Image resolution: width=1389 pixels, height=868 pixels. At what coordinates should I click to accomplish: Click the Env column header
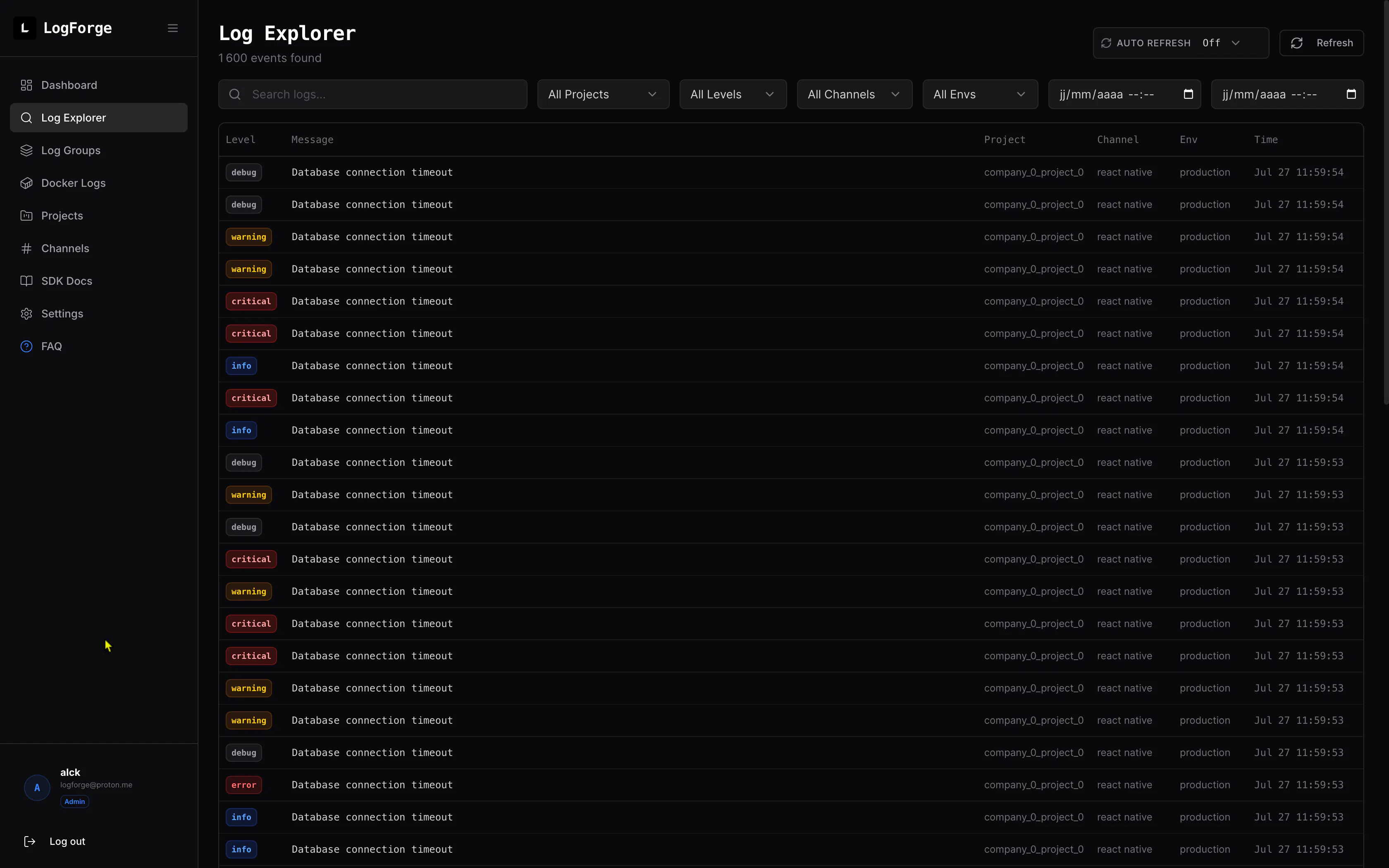1189,140
